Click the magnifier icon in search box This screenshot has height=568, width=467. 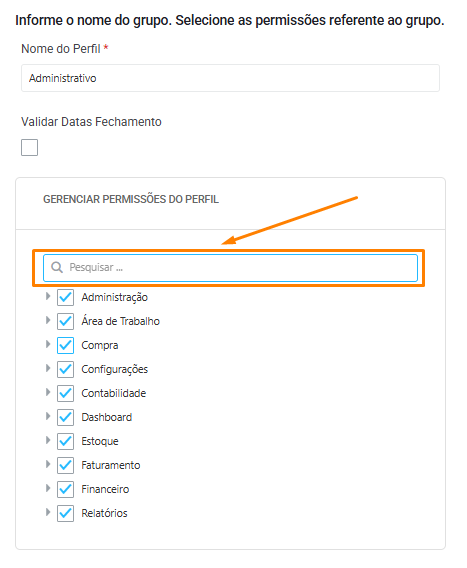[57, 267]
